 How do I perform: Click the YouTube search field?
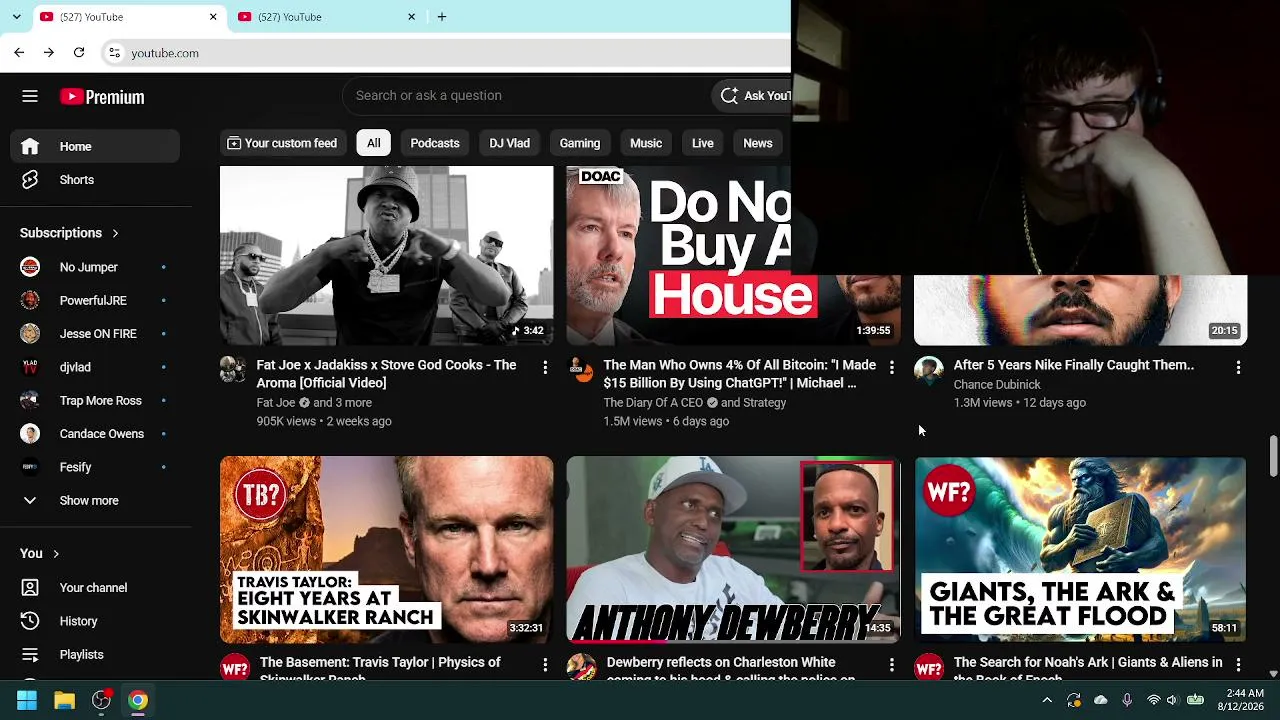(527, 96)
